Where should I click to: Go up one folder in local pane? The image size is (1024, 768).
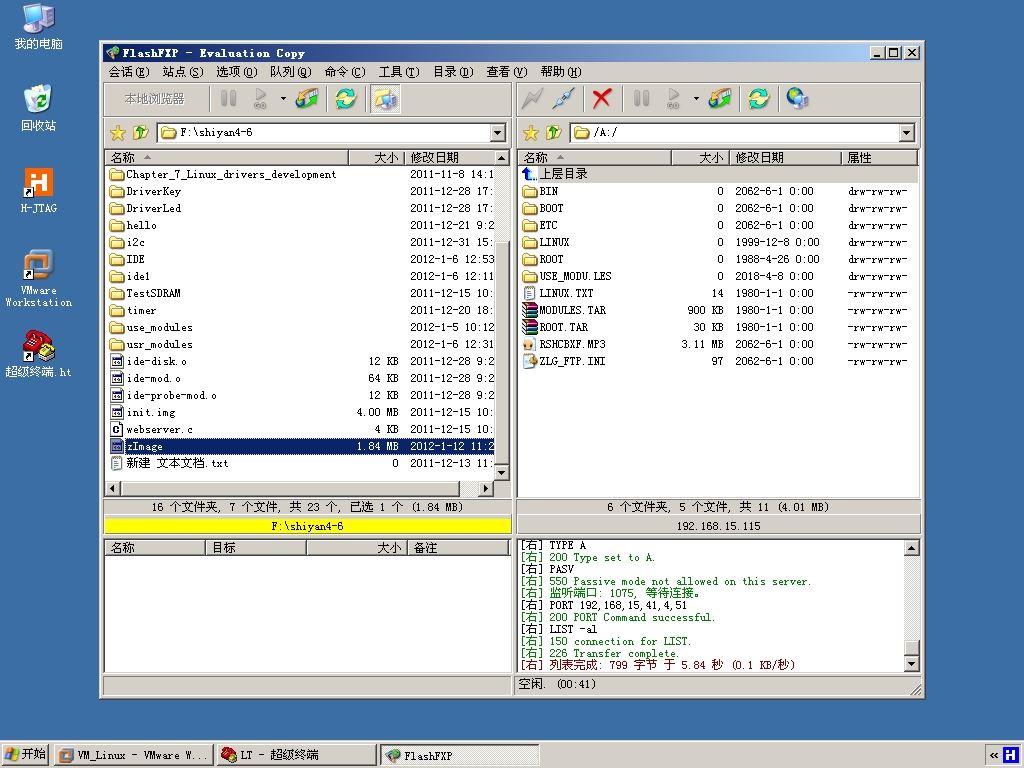(140, 133)
